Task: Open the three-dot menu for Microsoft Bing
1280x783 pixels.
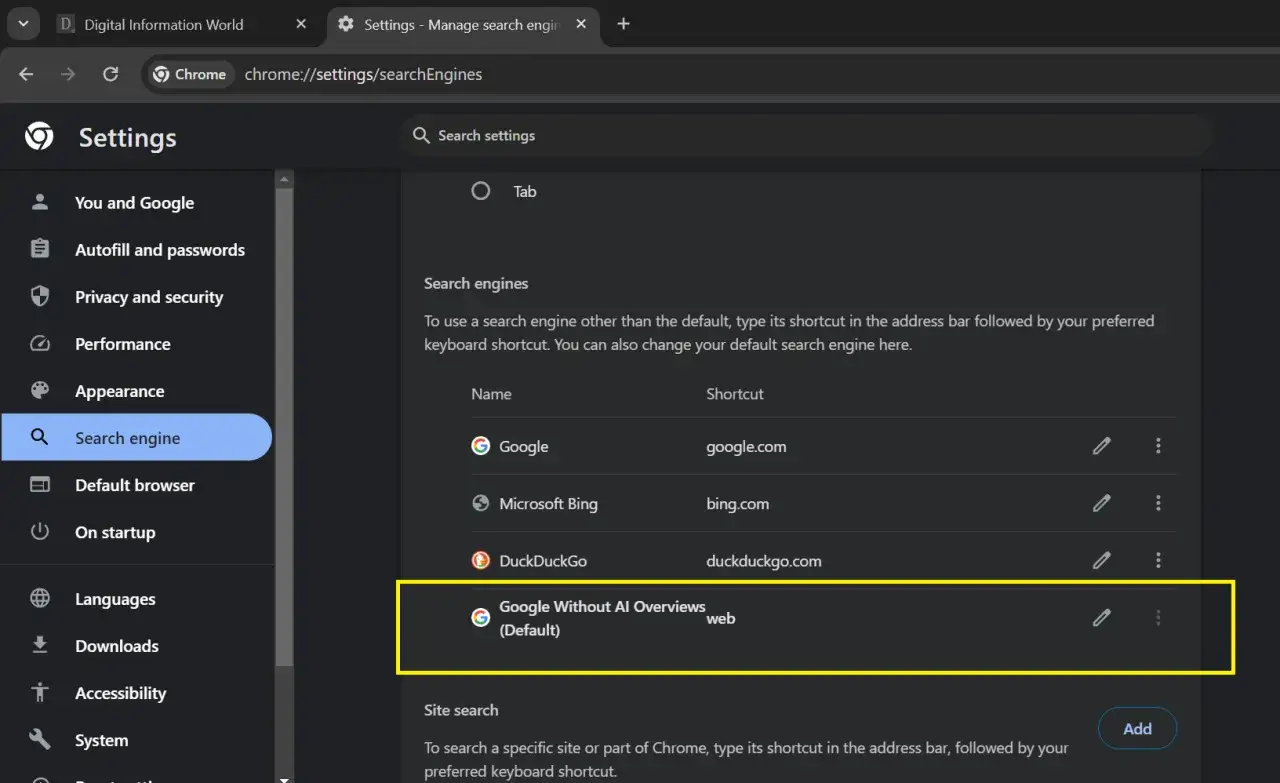Action: (1158, 503)
